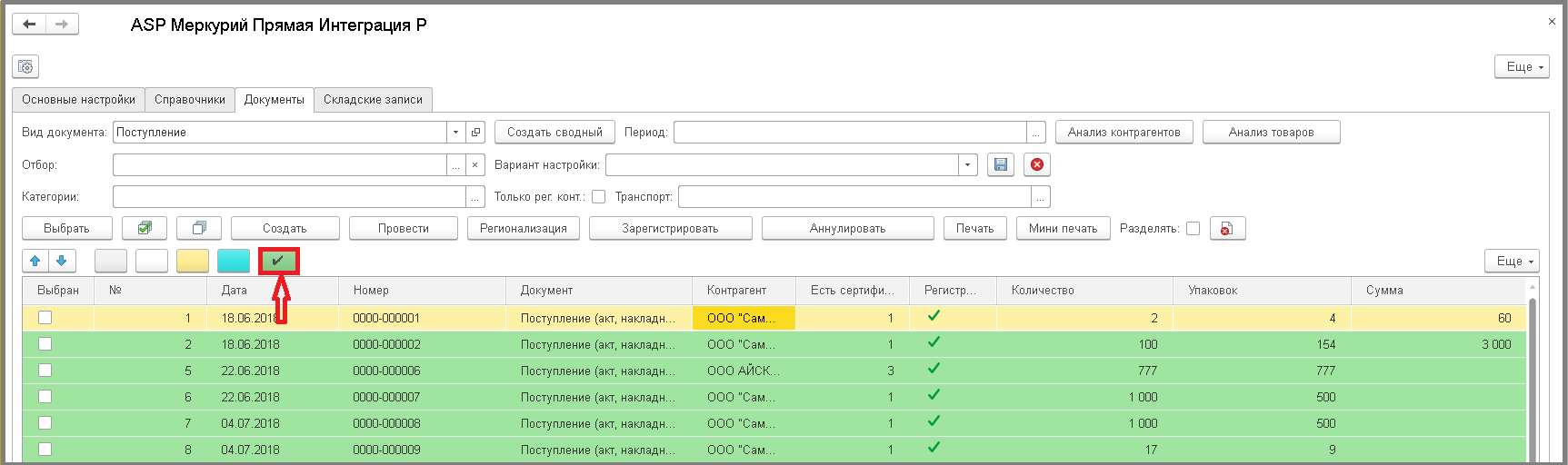Check the Выбран box for document 0000-000009
The image size is (1568, 465).
(45, 449)
